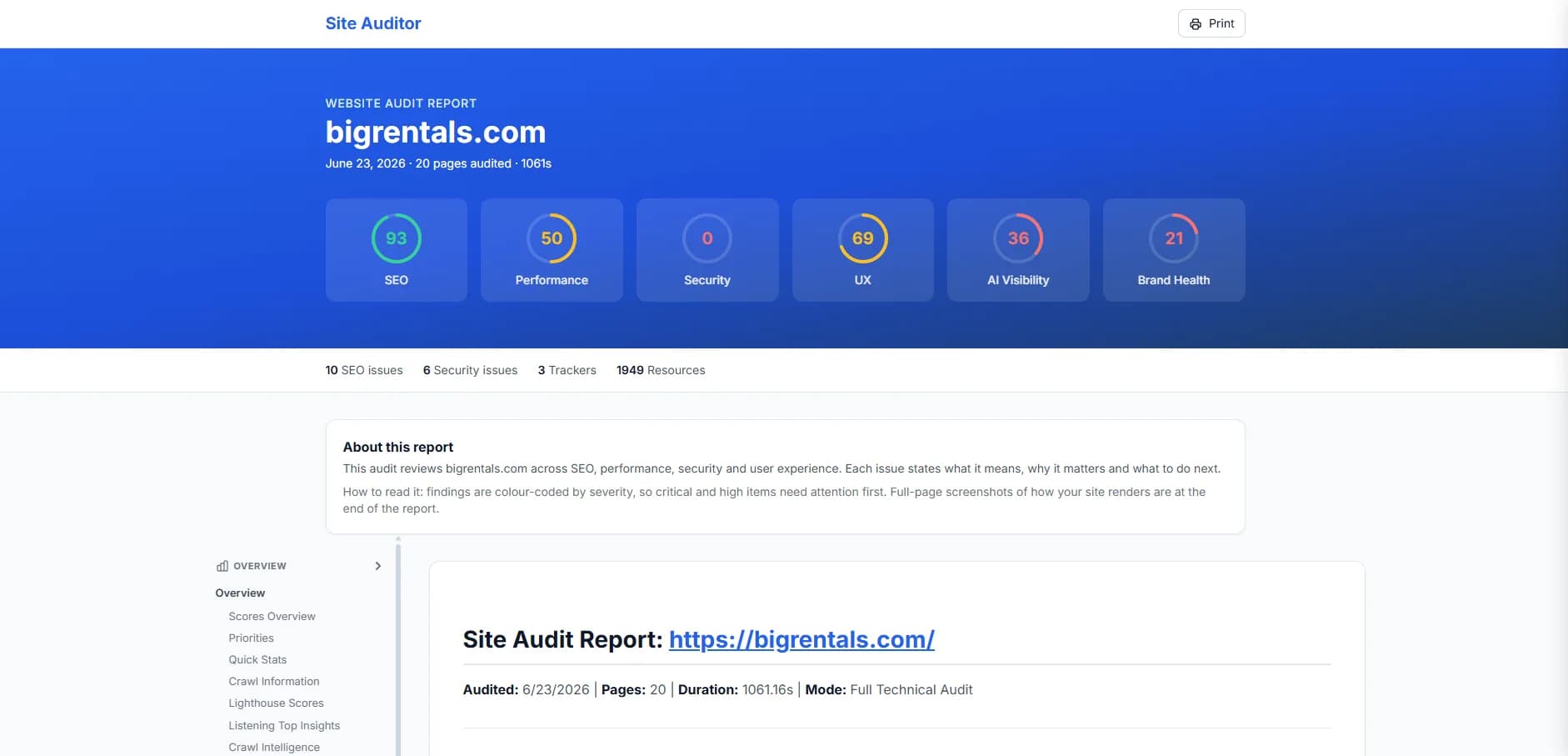Go to Scores Overview in sidebar

(272, 616)
